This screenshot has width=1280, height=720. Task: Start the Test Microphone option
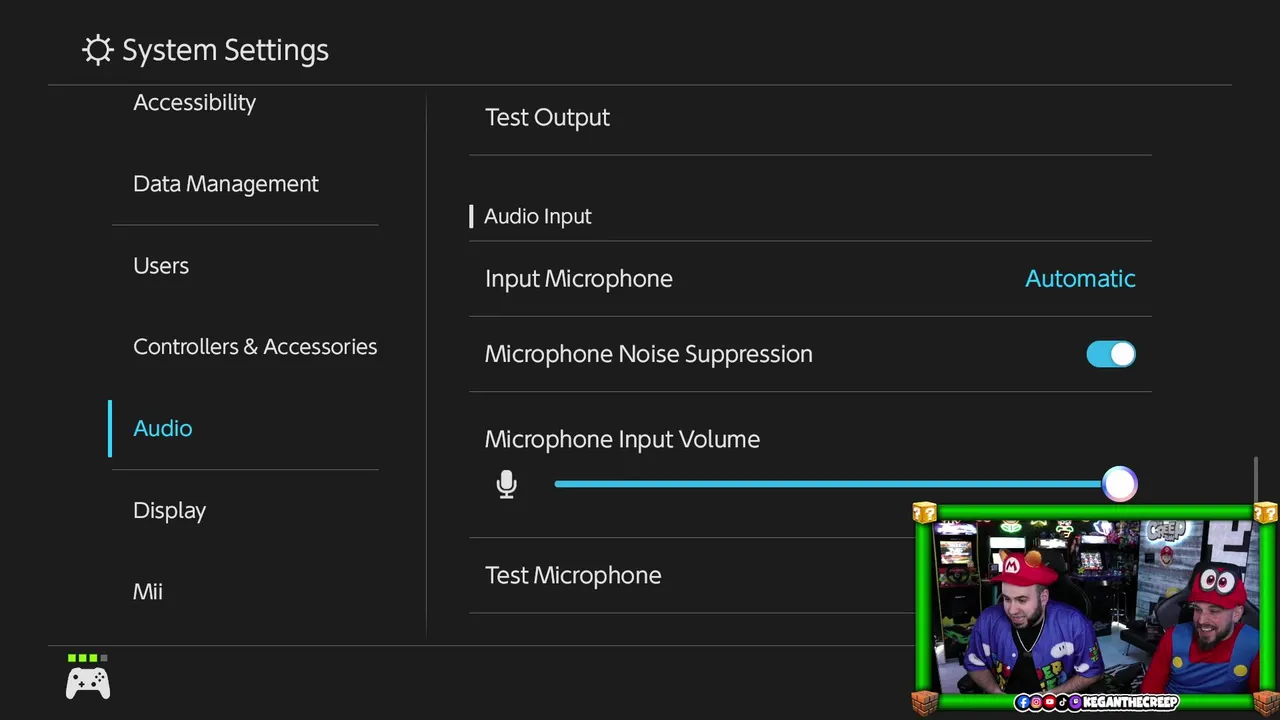pos(573,575)
